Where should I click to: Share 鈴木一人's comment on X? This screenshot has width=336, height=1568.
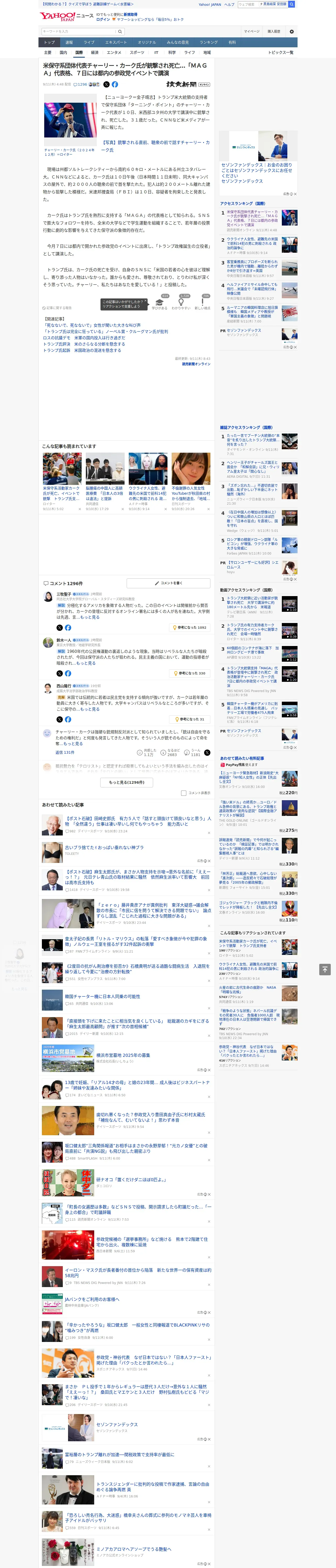pyautogui.click(x=59, y=673)
